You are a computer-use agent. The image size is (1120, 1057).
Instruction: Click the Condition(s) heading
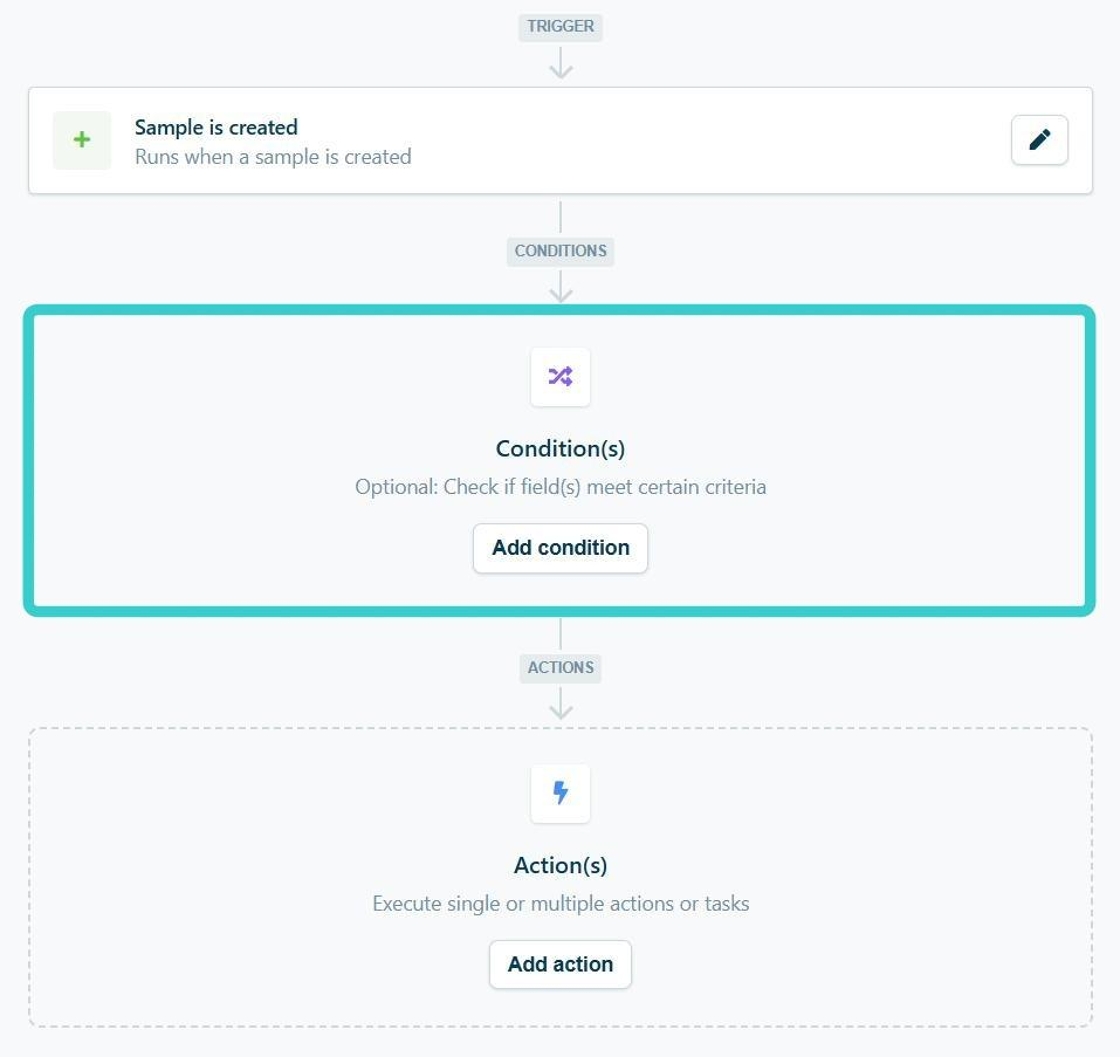tap(561, 449)
